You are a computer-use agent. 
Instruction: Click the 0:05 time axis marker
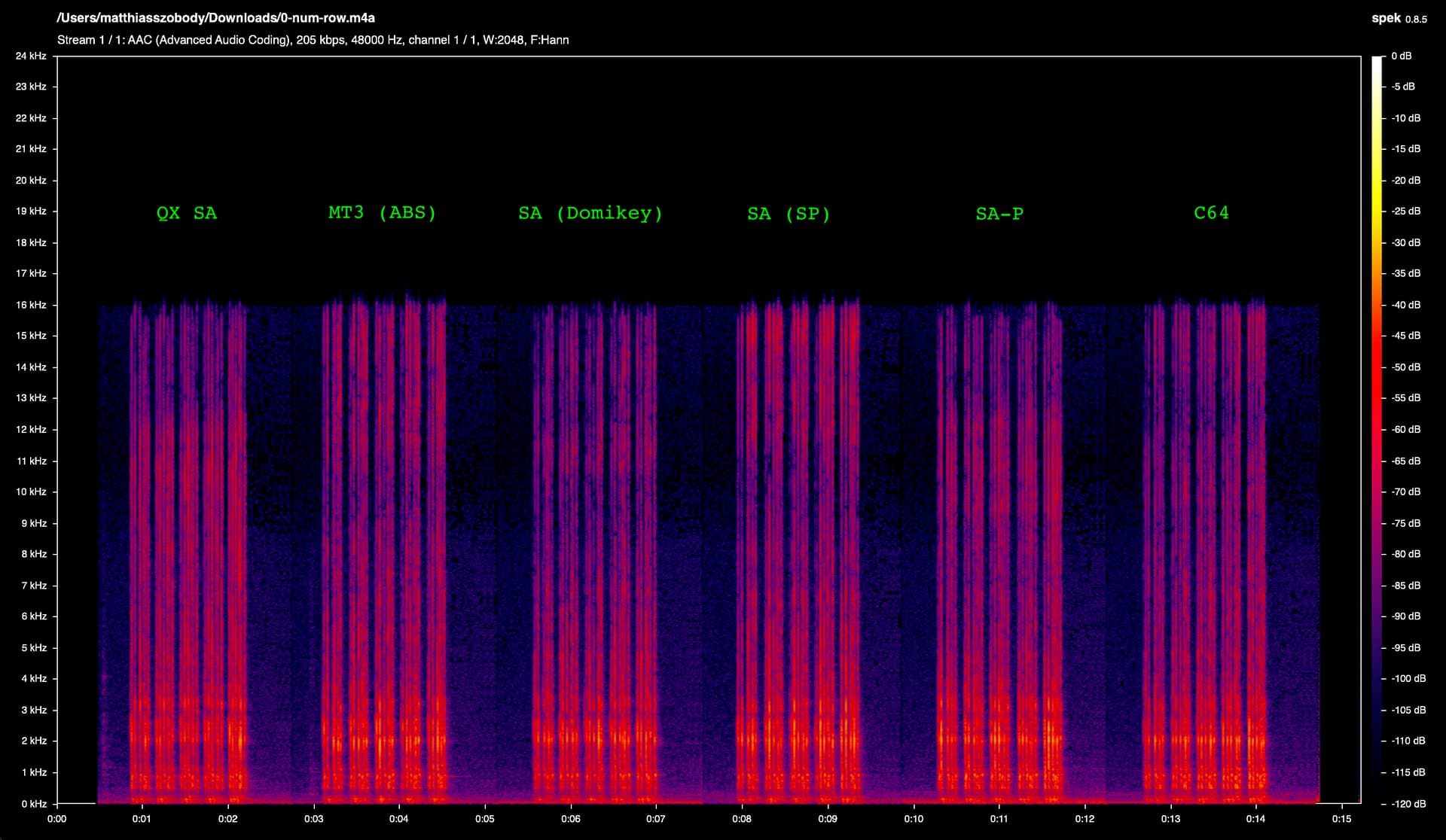485,819
